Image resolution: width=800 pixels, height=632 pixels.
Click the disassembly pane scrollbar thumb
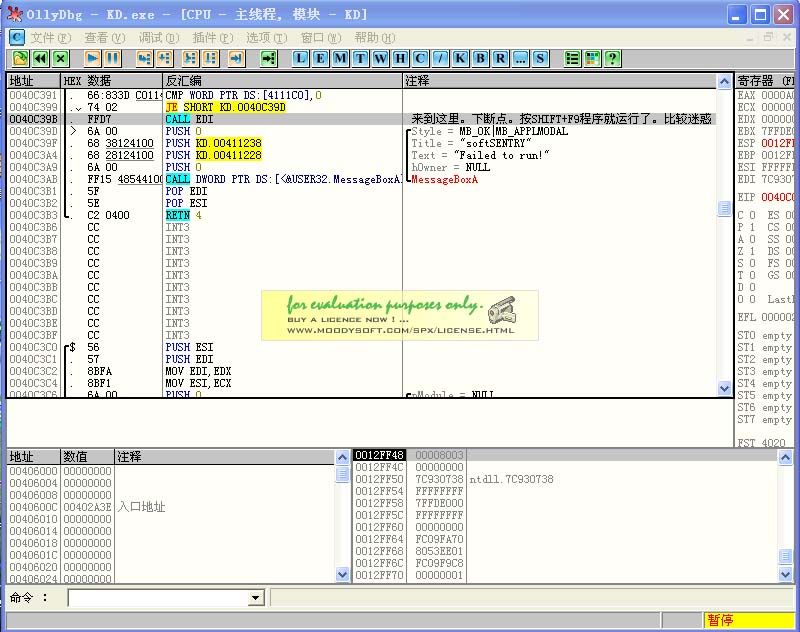click(x=724, y=208)
